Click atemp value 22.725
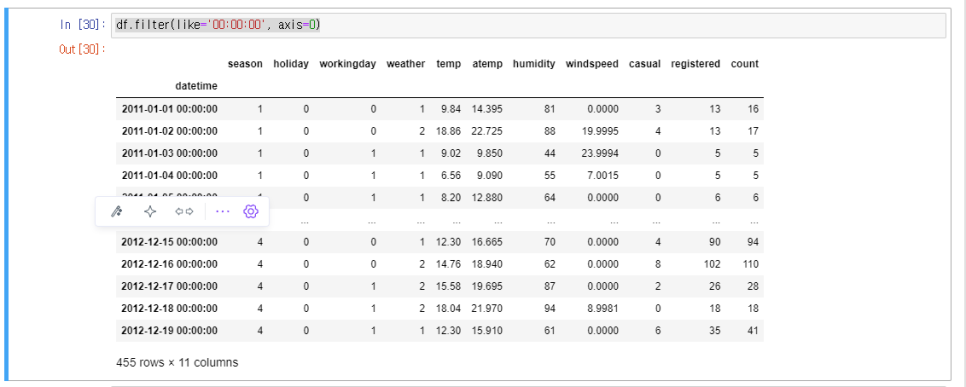966x387 pixels. 487,131
